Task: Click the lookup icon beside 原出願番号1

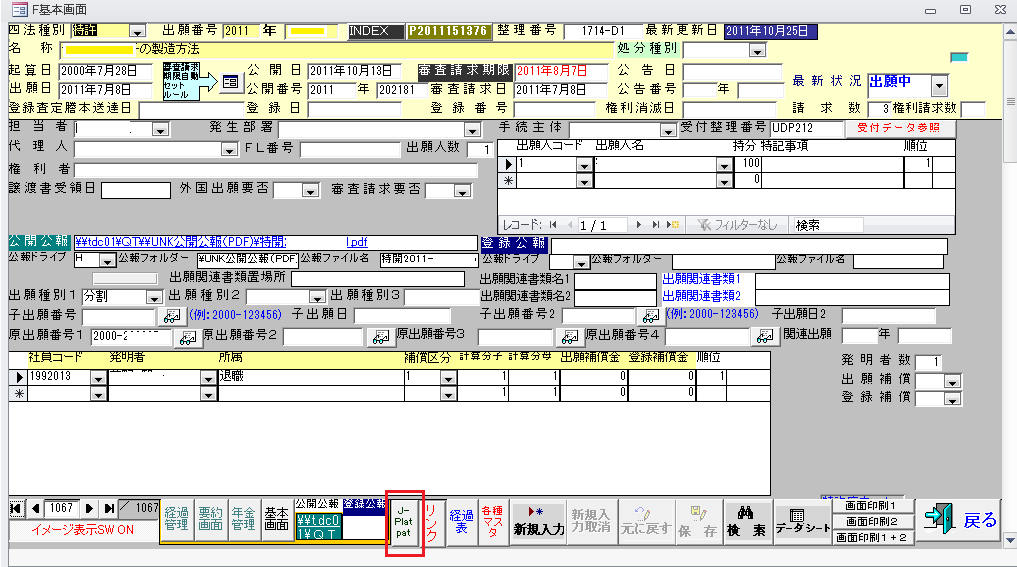Action: click(x=187, y=337)
